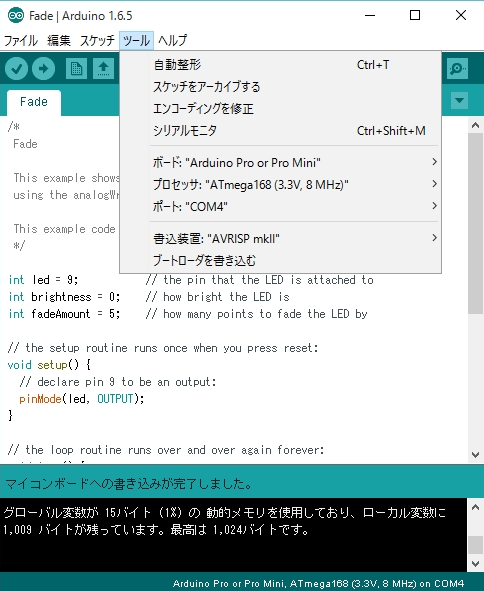The image size is (484, 591).
Task: Click the editor vertical scrollbar thumb
Action: (475, 224)
